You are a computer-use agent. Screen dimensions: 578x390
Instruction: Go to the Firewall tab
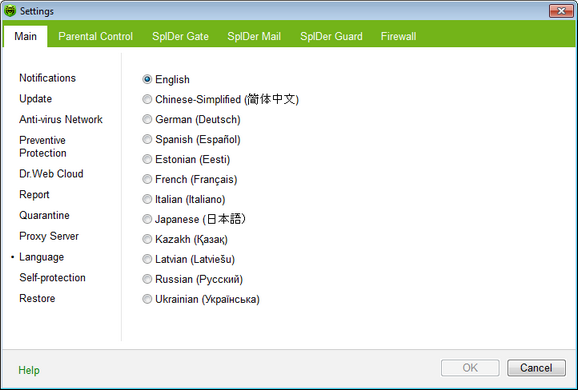pyautogui.click(x=398, y=36)
